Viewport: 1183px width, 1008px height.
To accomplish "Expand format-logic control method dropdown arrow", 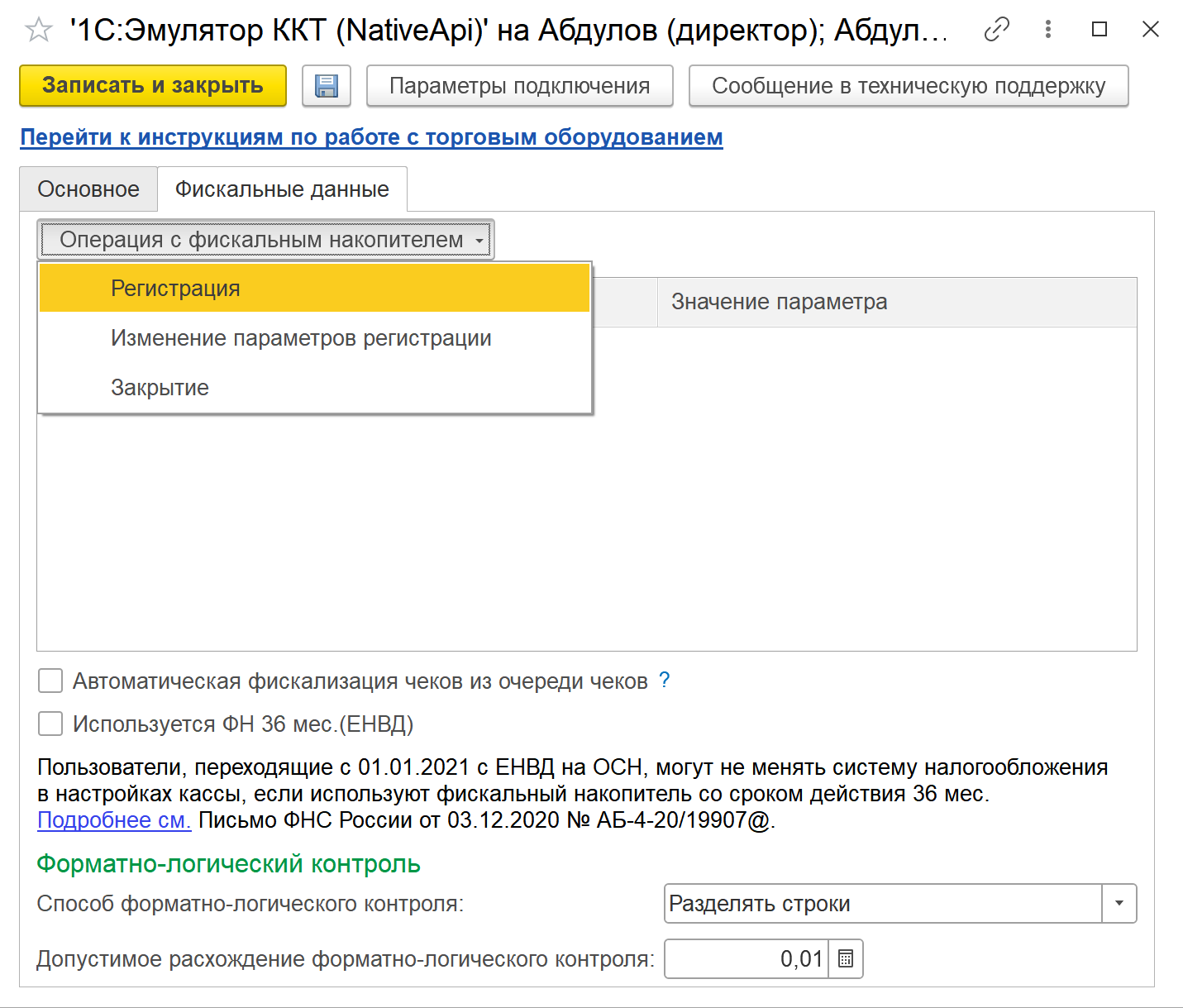I will click(1119, 904).
